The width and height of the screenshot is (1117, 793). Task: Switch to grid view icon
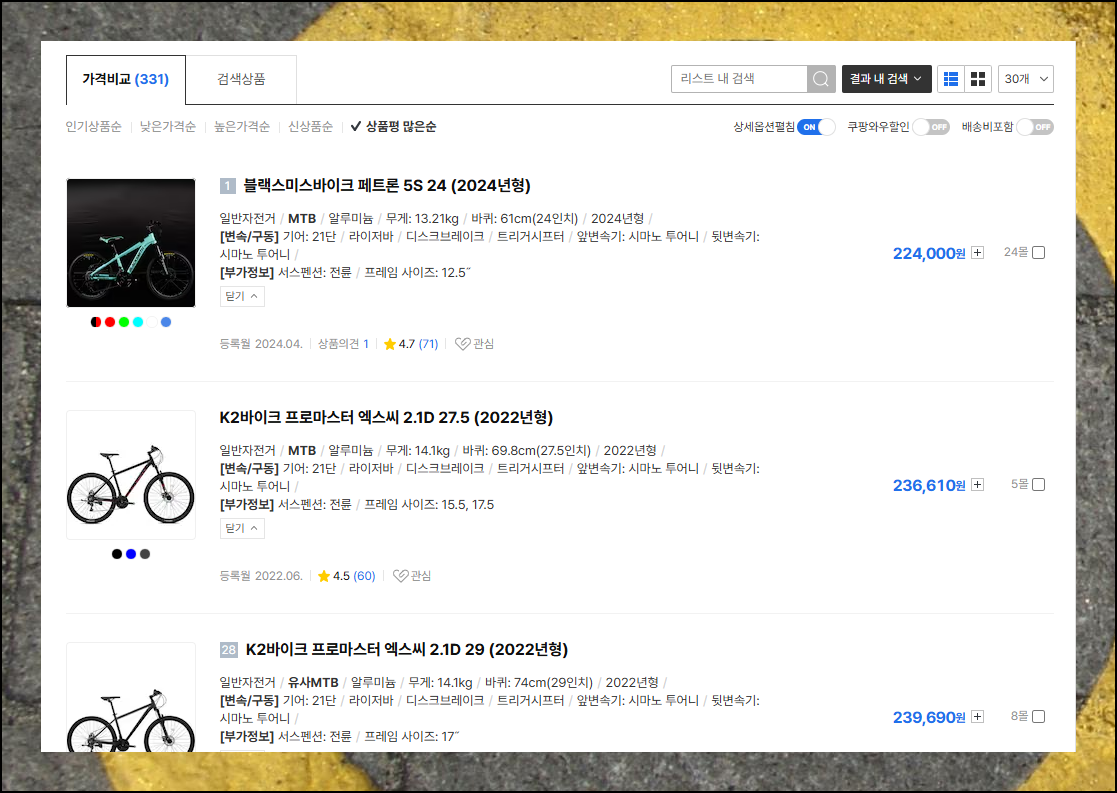pyautogui.click(x=978, y=79)
